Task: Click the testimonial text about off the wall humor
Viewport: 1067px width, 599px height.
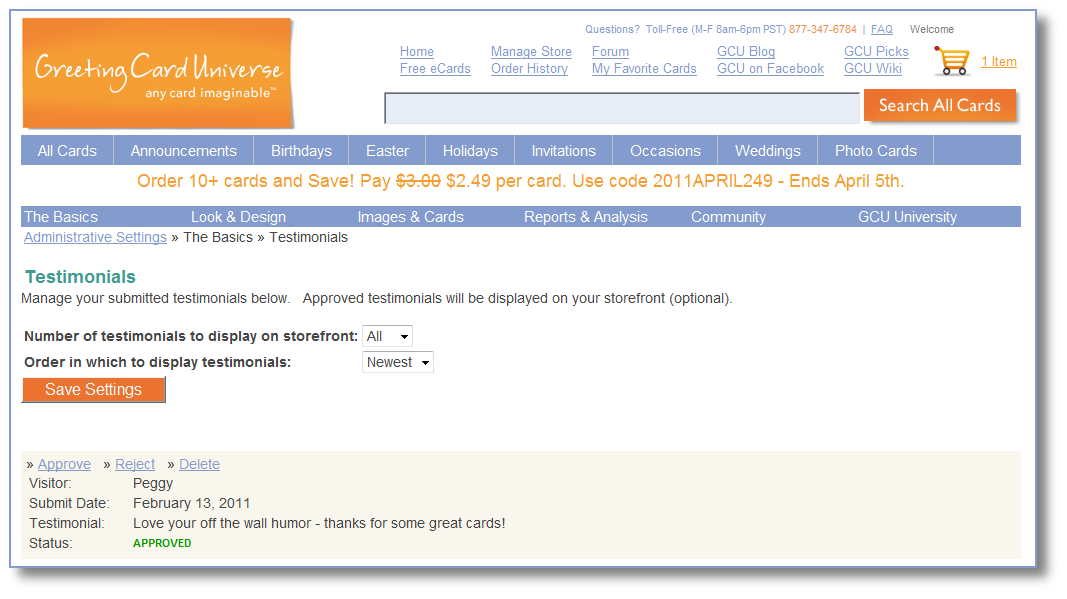Action: tap(319, 523)
